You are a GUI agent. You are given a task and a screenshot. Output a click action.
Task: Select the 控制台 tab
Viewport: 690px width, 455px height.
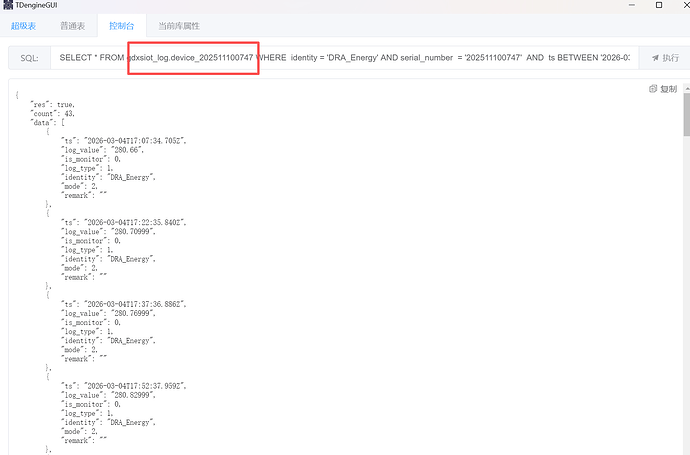pyautogui.click(x=124, y=24)
